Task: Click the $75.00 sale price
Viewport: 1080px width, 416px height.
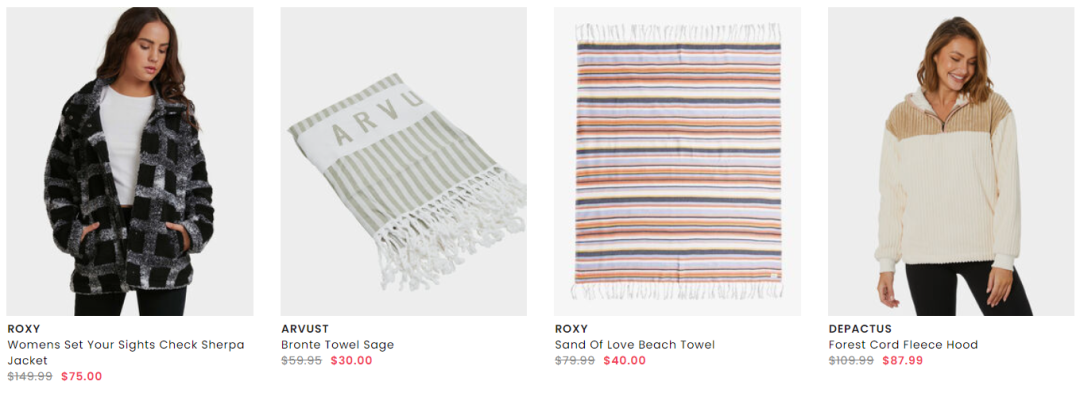Action: 81,377
